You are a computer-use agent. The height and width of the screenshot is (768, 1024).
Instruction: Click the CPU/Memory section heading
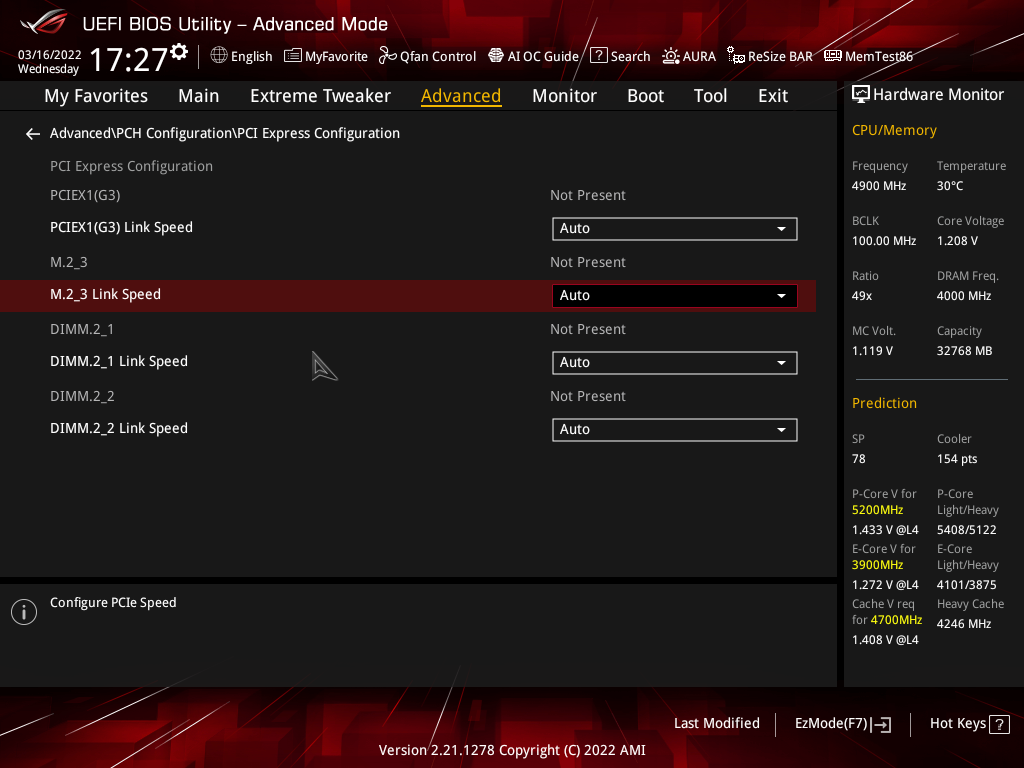tap(894, 131)
